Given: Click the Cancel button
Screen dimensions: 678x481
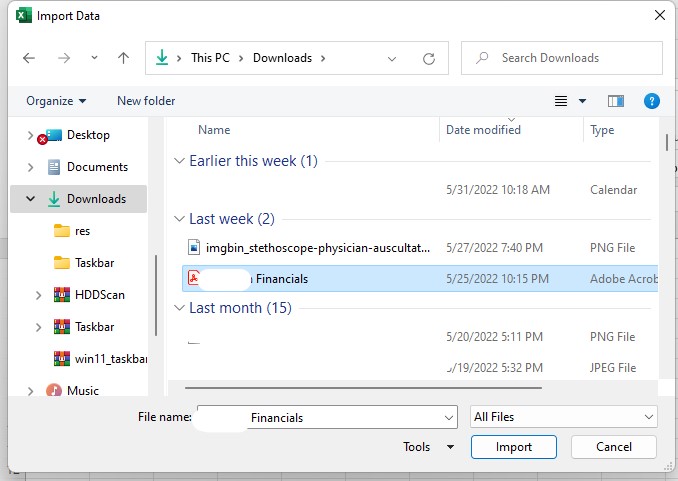Looking at the screenshot, I should point(614,447).
